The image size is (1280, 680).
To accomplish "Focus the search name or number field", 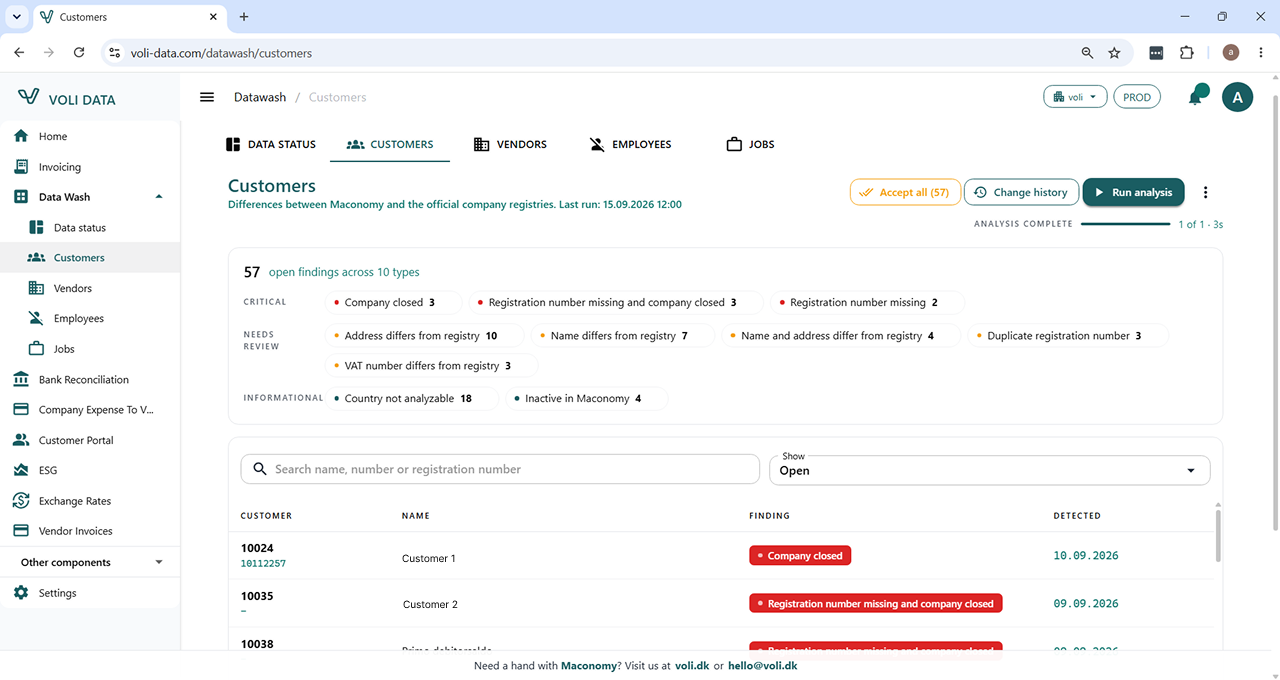I will coord(500,469).
